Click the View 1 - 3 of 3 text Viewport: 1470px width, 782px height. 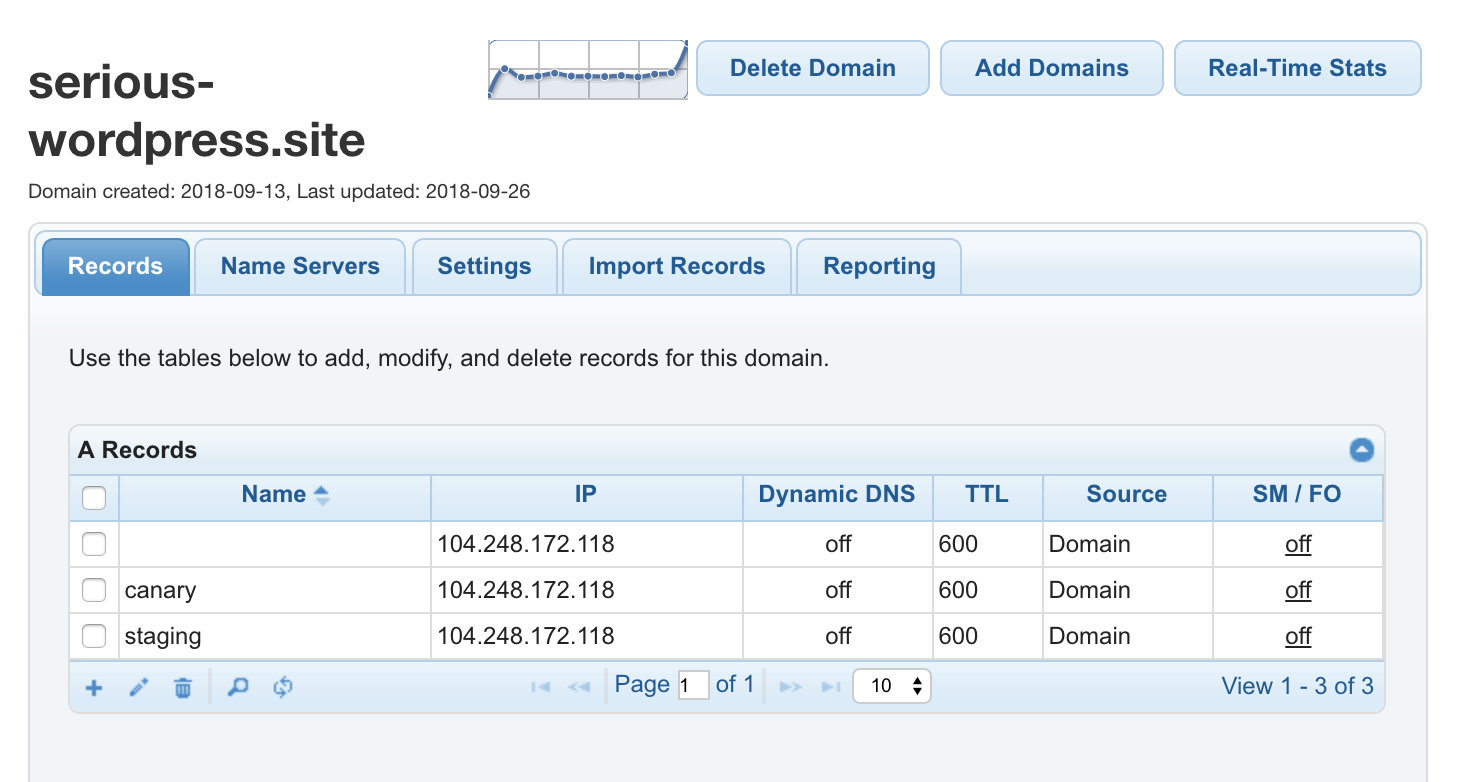pyautogui.click(x=1297, y=687)
